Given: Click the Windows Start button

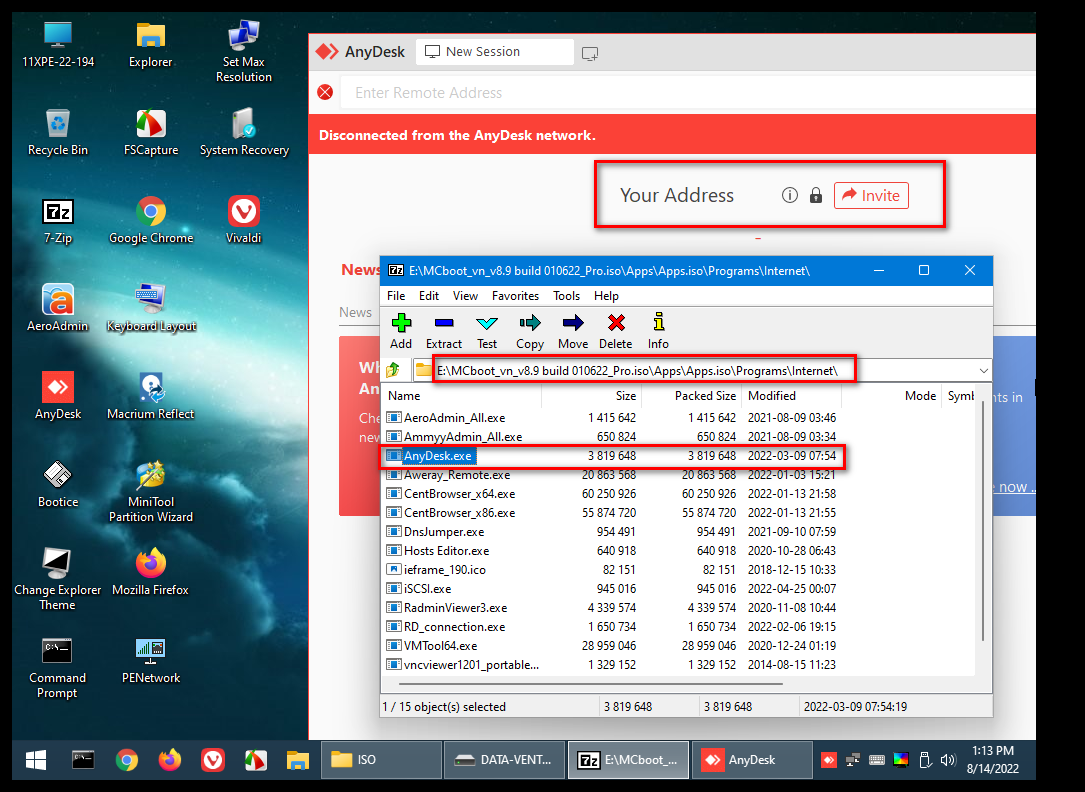Looking at the screenshot, I should tap(36, 760).
